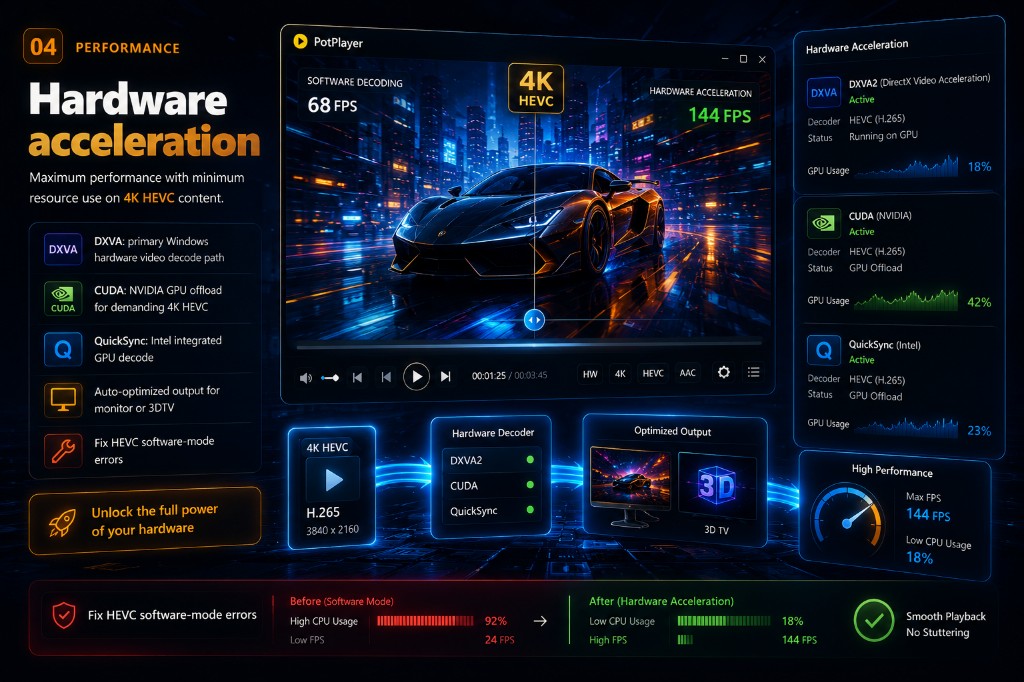1024x682 pixels.
Task: Click the 4K HEVC badge atop video
Action: click(536, 88)
